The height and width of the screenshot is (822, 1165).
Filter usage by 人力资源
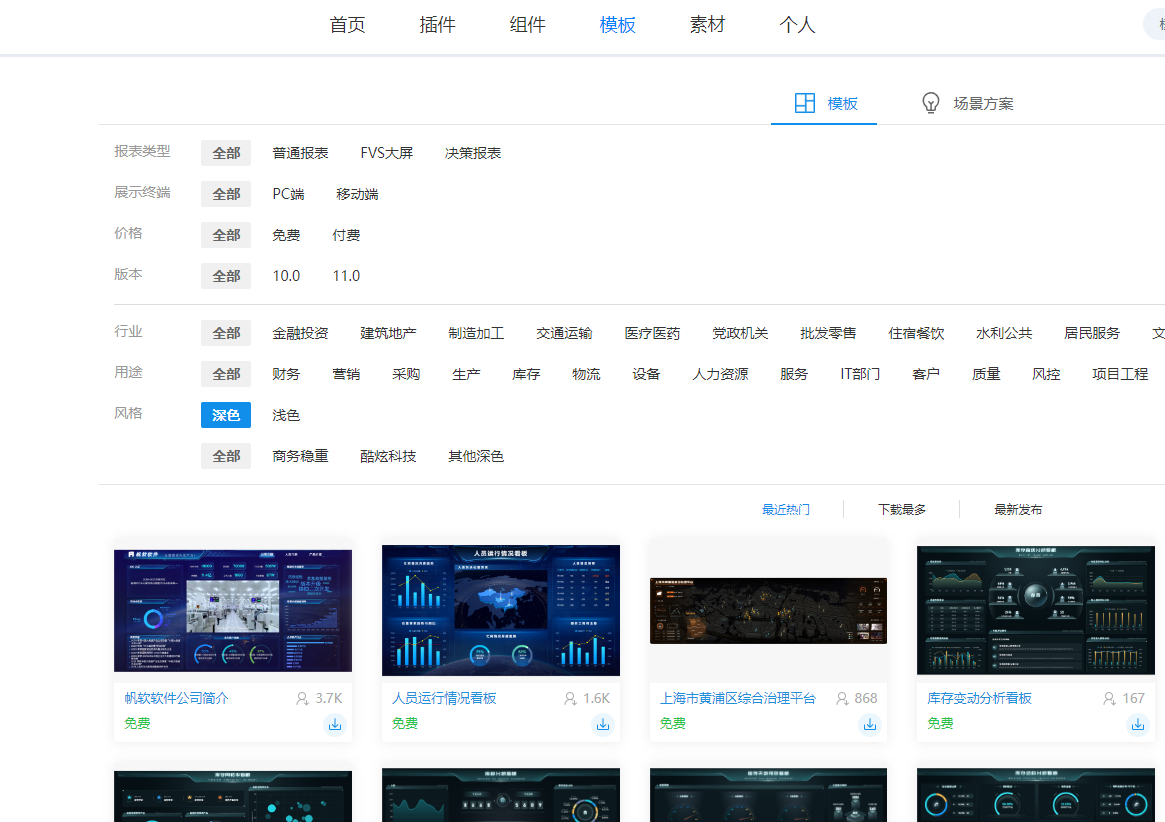(x=720, y=374)
